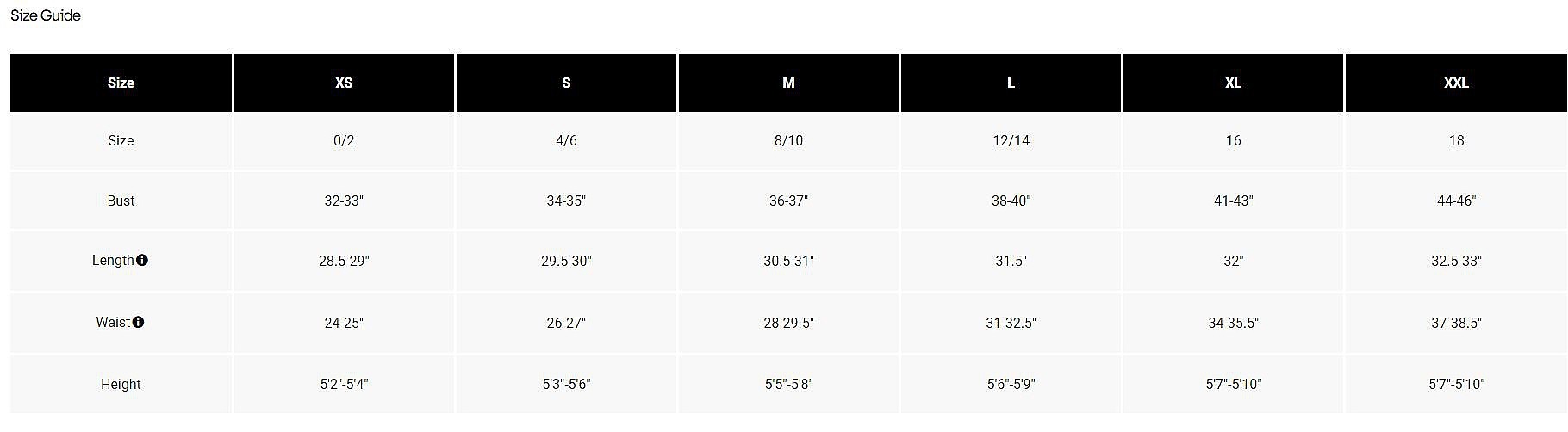Click the Waist row label text
This screenshot has height=432, width=1568.
(x=113, y=322)
